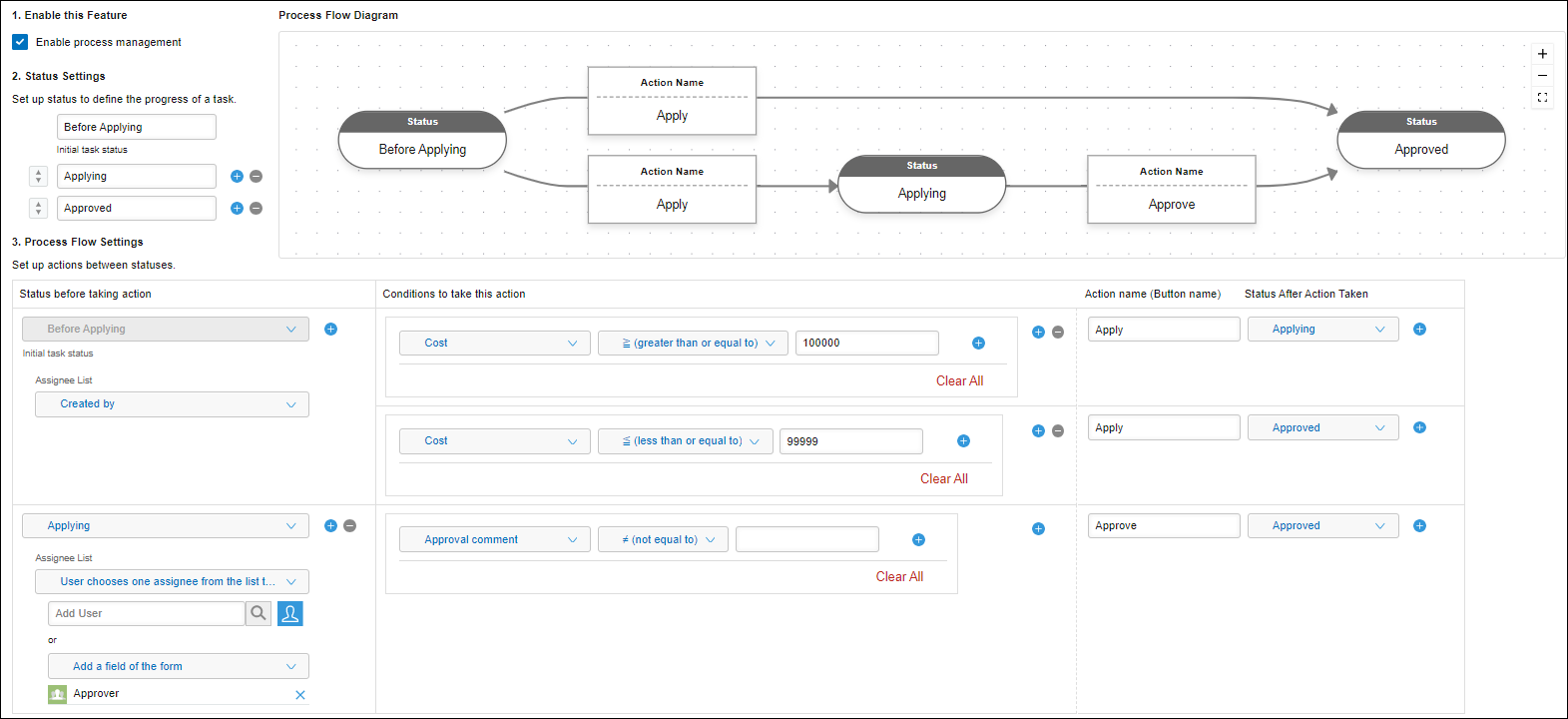
Task: Fit the process flow diagram to screen
Action: click(x=1542, y=97)
